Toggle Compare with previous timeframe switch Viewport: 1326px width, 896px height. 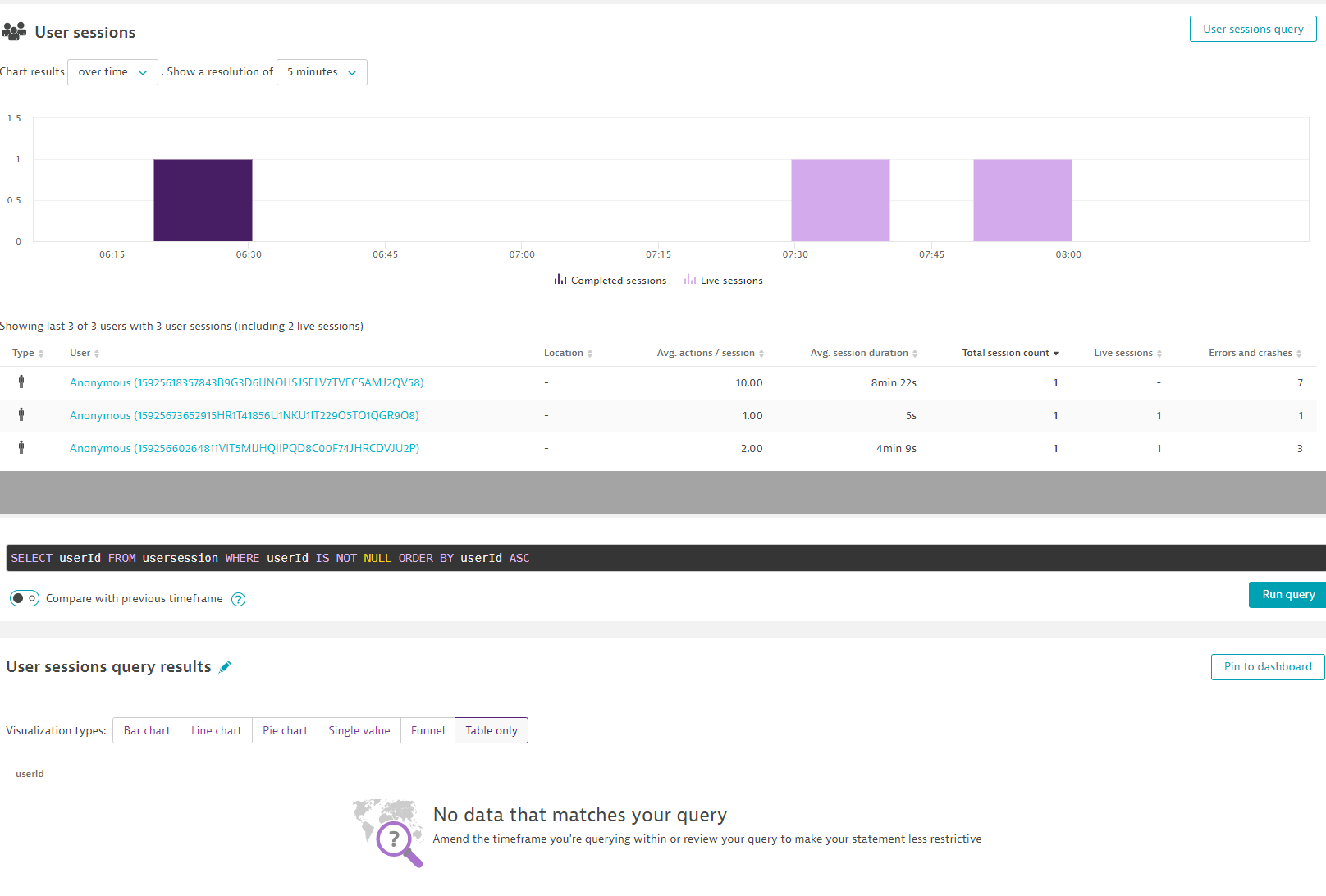pyautogui.click(x=25, y=598)
